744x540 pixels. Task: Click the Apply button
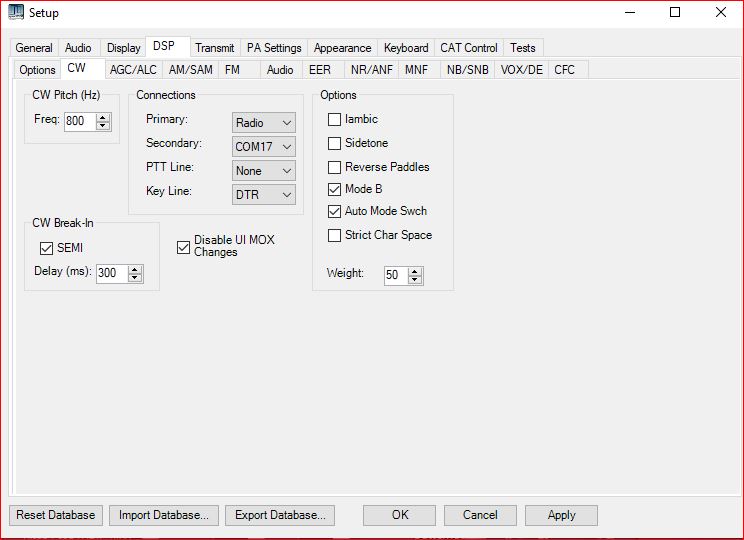point(561,515)
